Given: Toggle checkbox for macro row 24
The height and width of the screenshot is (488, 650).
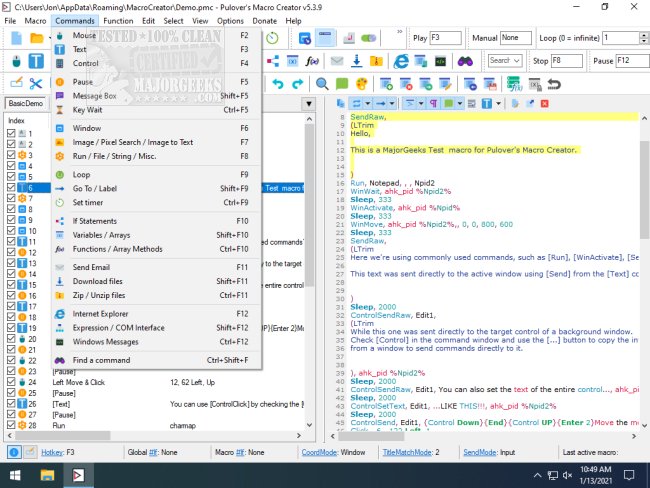Looking at the screenshot, I should tap(11, 381).
